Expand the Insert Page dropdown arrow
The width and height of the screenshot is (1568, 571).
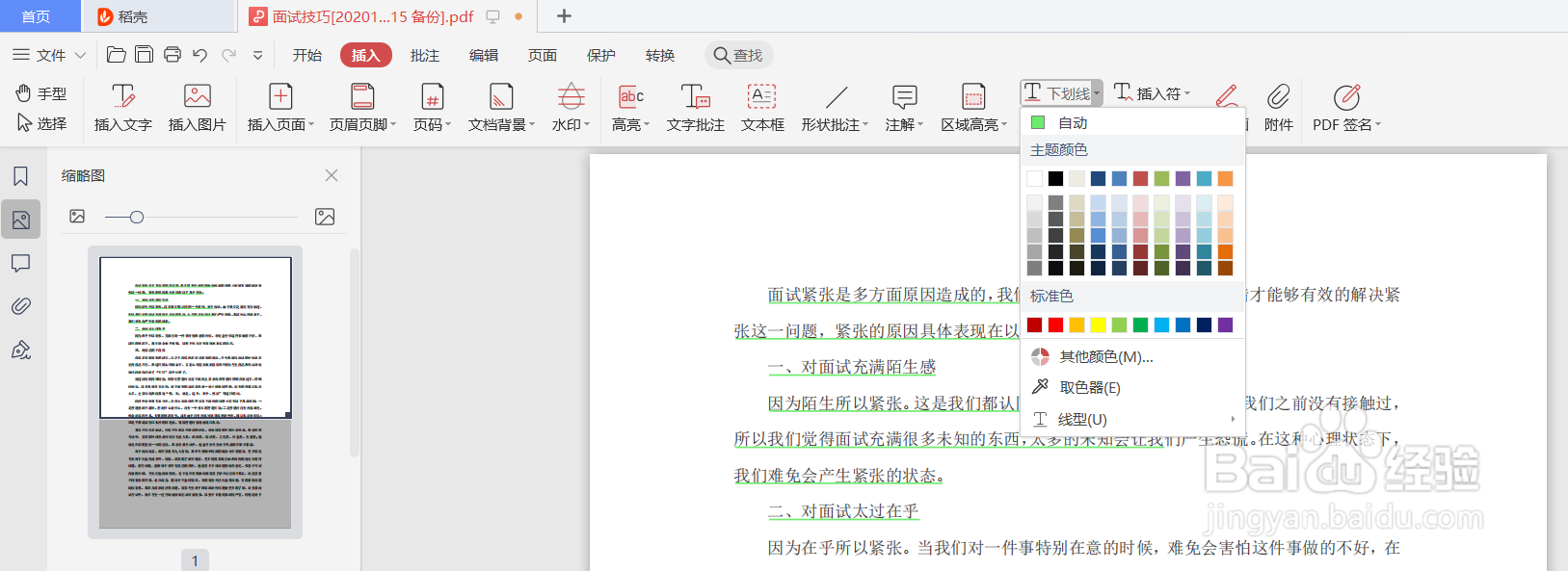pyautogui.click(x=310, y=125)
